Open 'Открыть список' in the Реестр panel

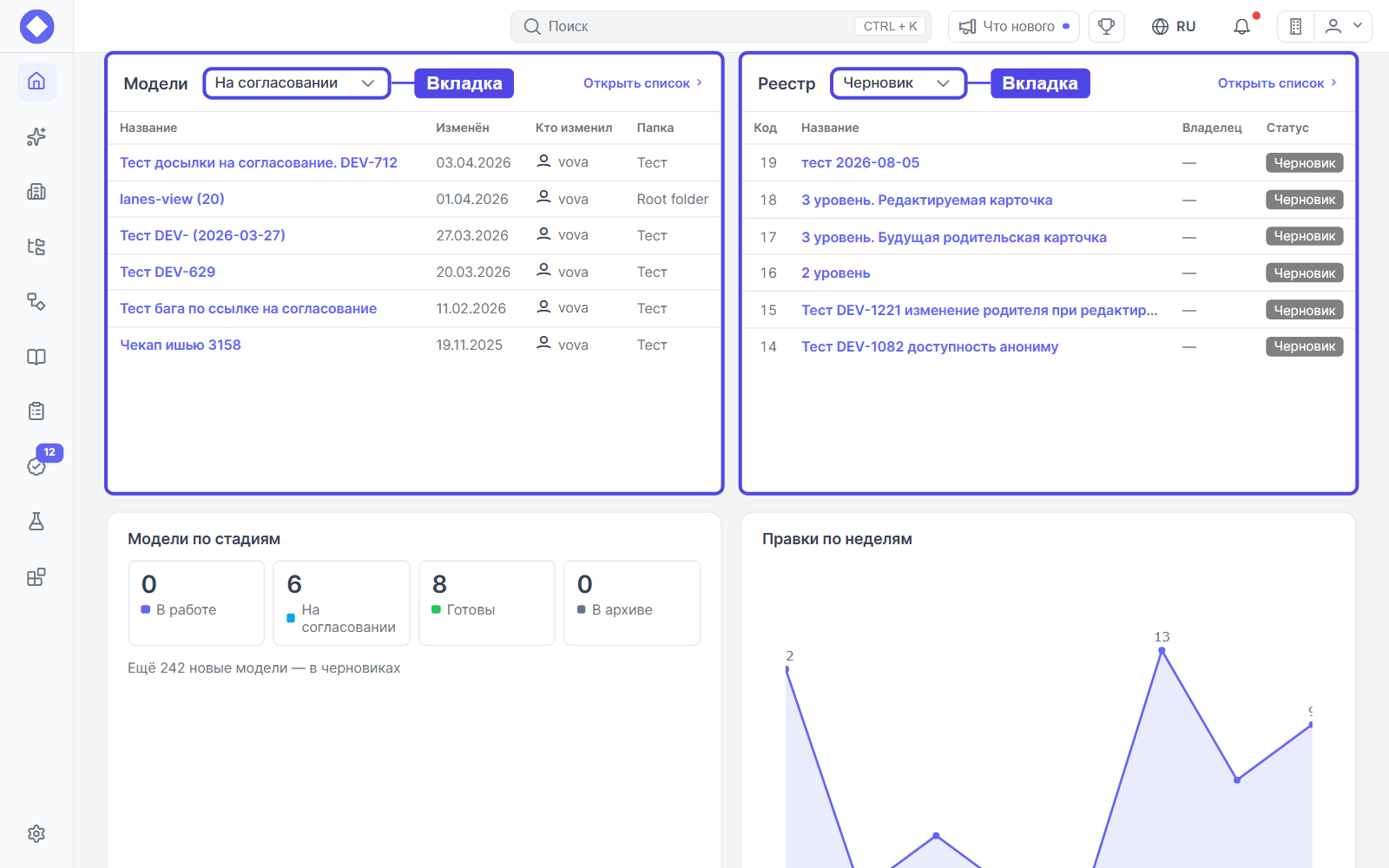[1277, 83]
